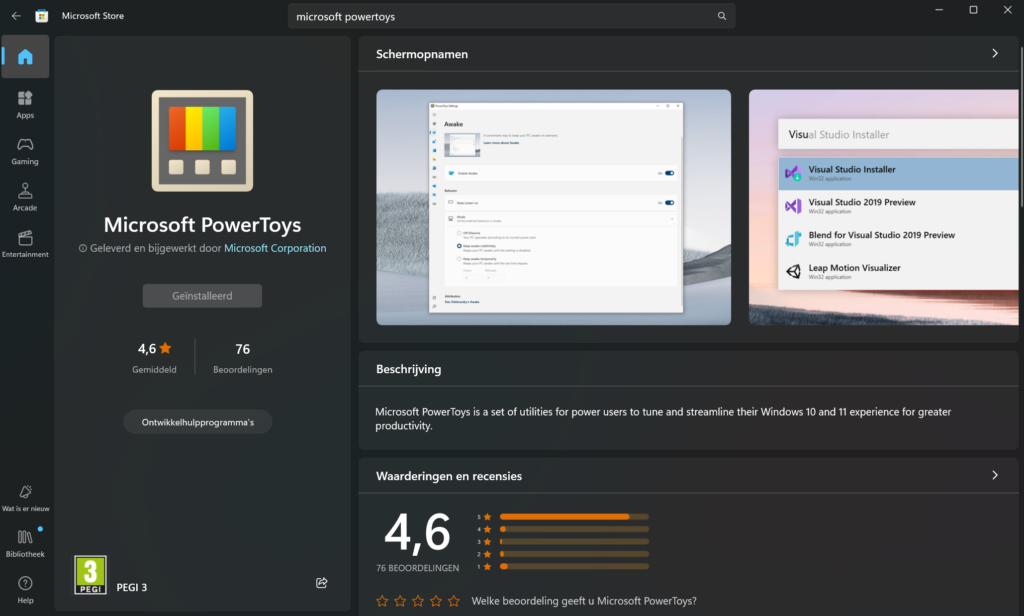
Task: Click the 4,6 Gemiddeld rating
Action: 154,357
